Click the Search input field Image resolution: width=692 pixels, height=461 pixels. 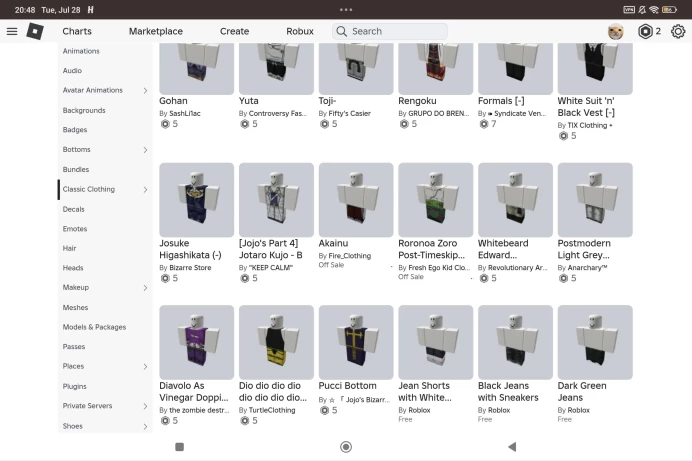click(x=390, y=31)
